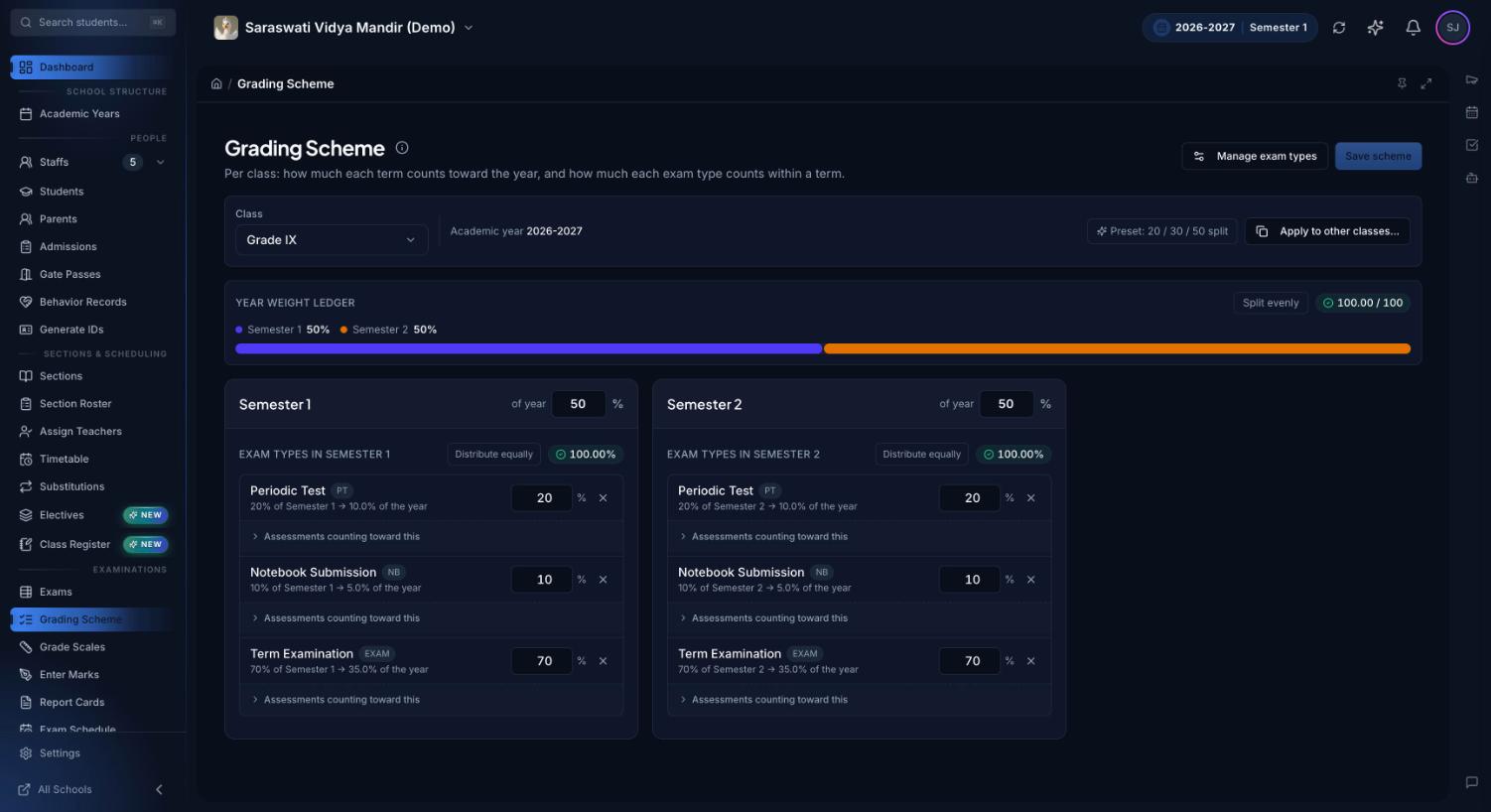Click Apply to other classes button

(x=1327, y=231)
